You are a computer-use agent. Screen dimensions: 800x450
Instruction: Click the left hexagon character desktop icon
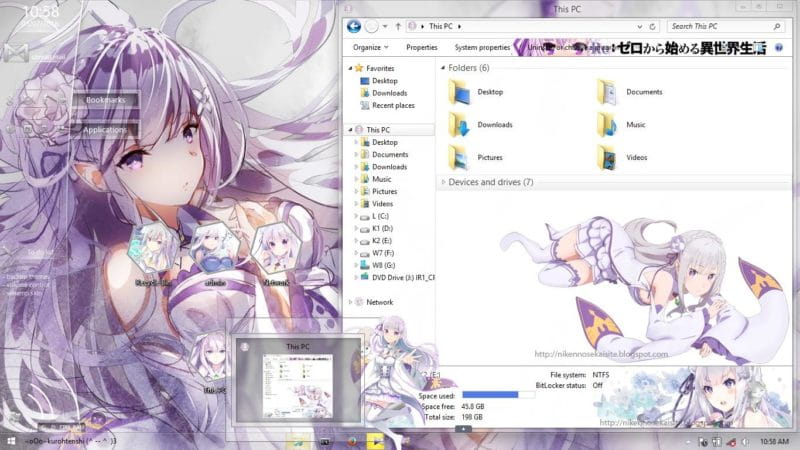pos(153,248)
